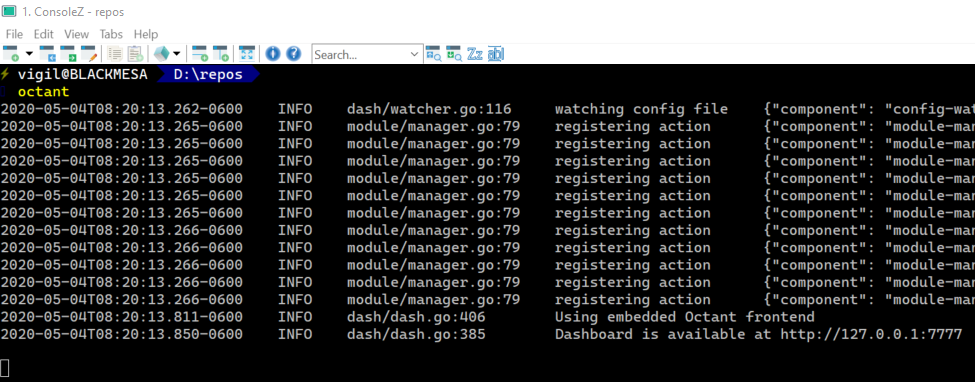The height and width of the screenshot is (382, 975).
Task: Click the vigil@BLACKMESA prompt segment
Action: [83, 75]
